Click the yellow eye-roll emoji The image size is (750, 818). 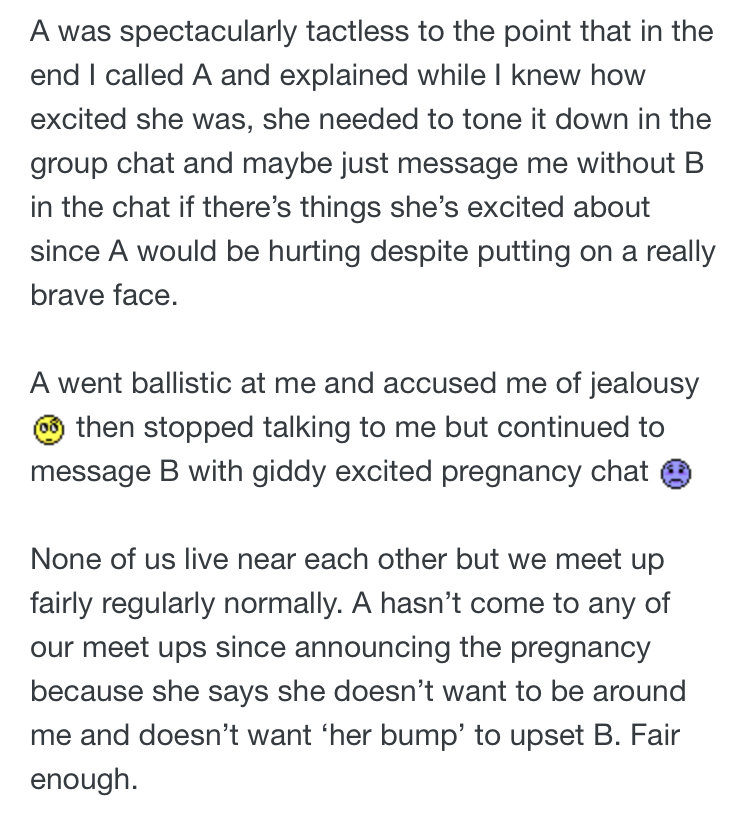click(x=49, y=430)
